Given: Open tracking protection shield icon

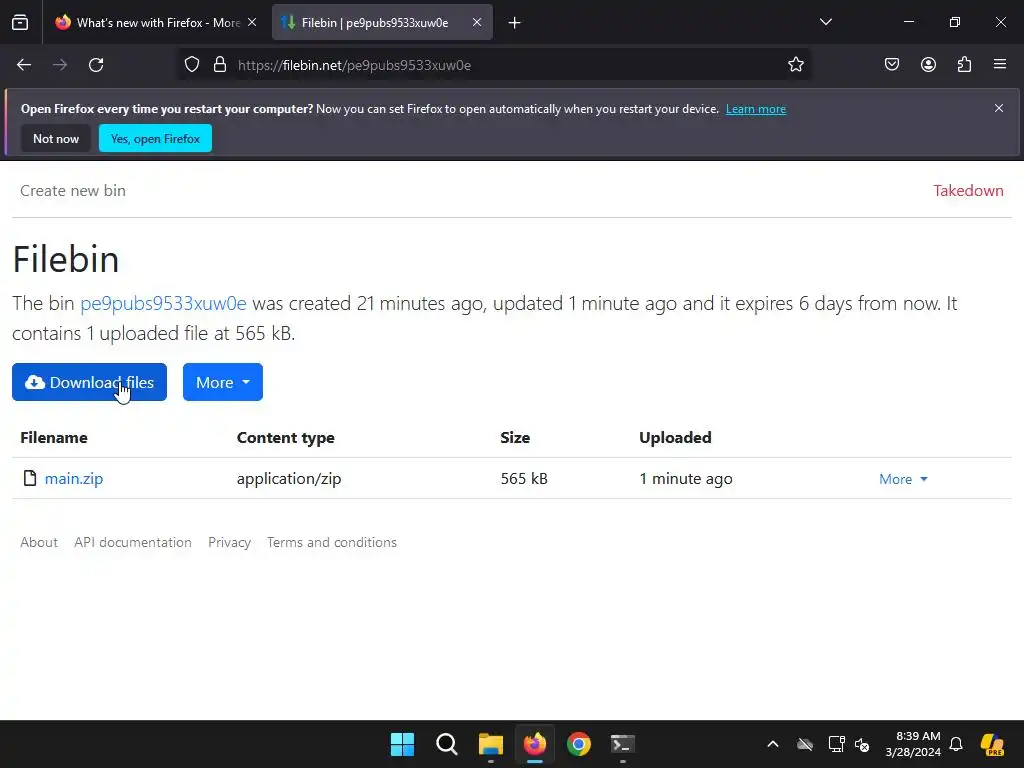Looking at the screenshot, I should 191,65.
